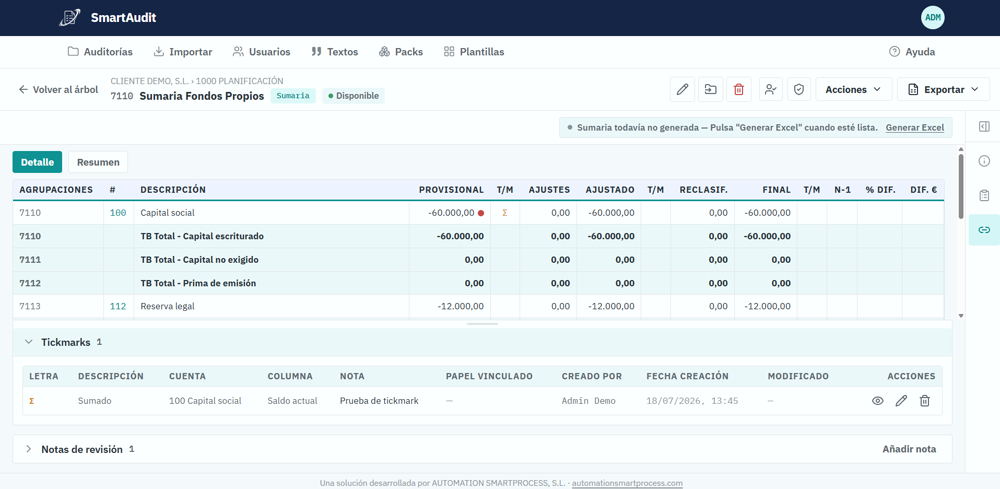
Task: Click the AGRUPACIONES column header
Action: [x=56, y=189]
